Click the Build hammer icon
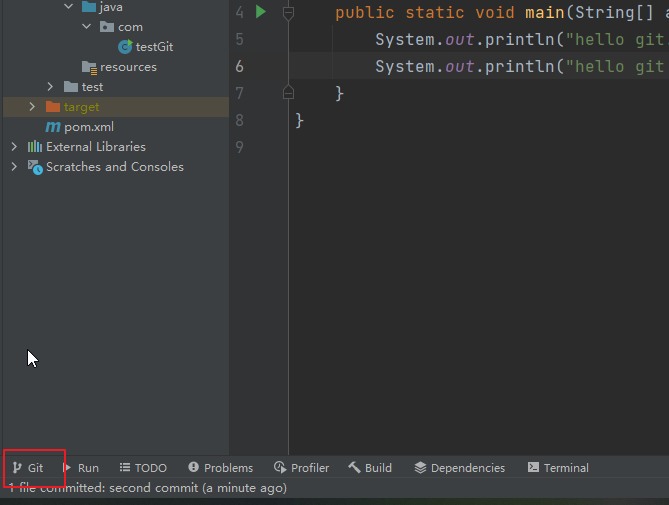This screenshot has height=505, width=669. coord(354,467)
